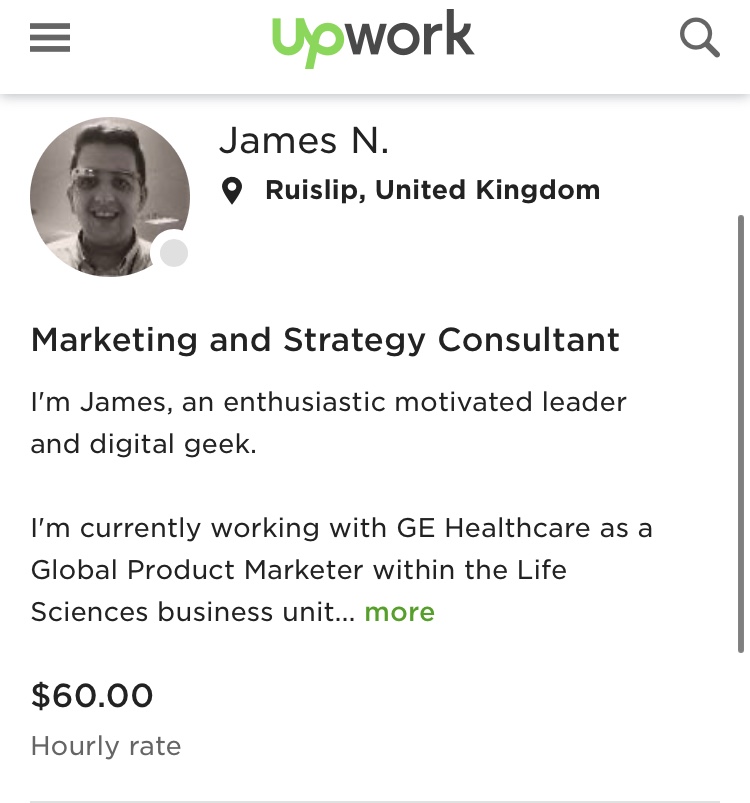Click the Ruislip, United Kingdom location text

tap(433, 190)
